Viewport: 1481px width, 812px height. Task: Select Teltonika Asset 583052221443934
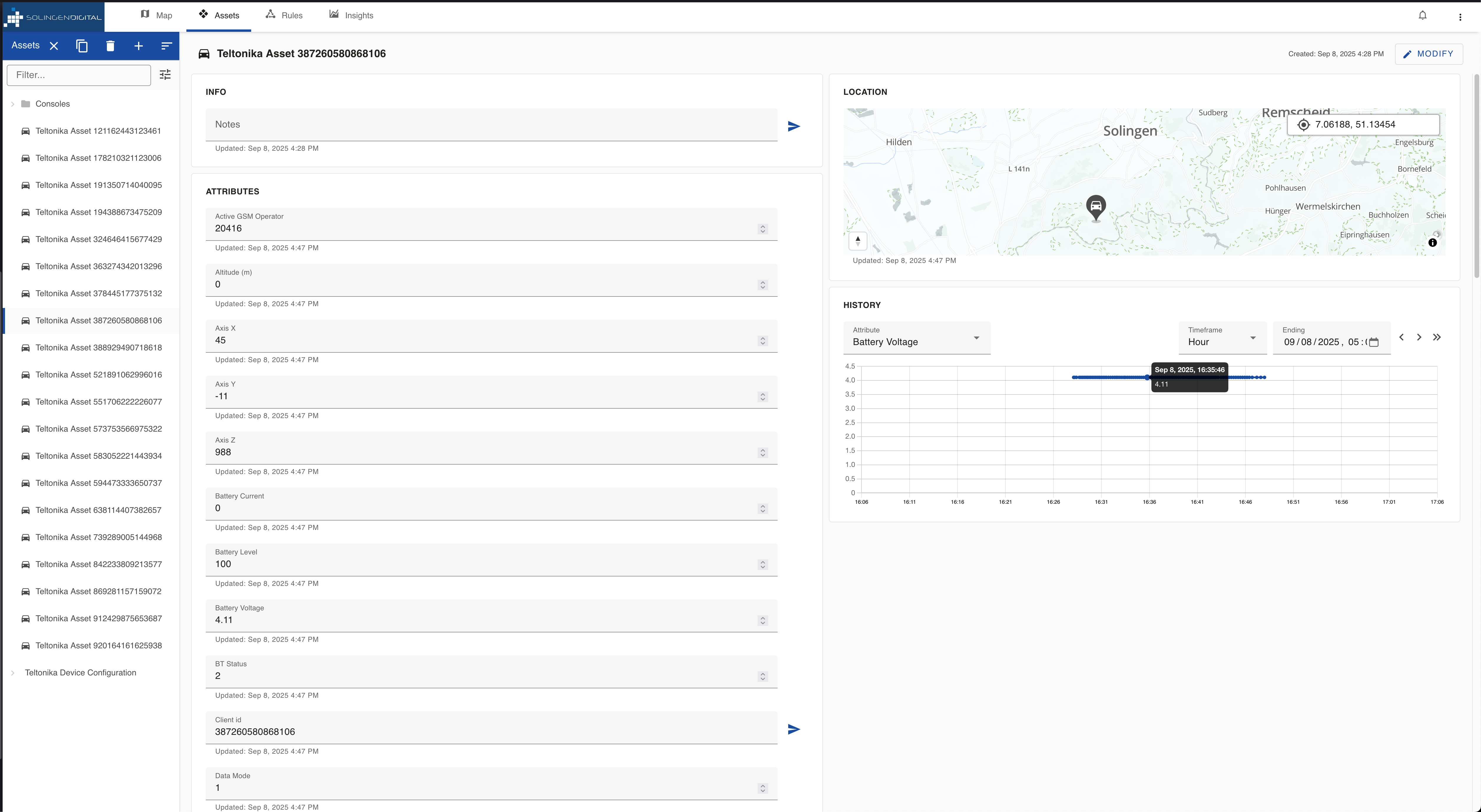(x=98, y=456)
